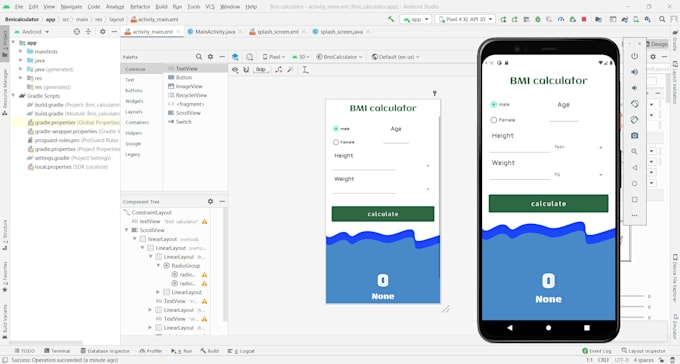Open Kg unit spinner in emulator

[579, 175]
